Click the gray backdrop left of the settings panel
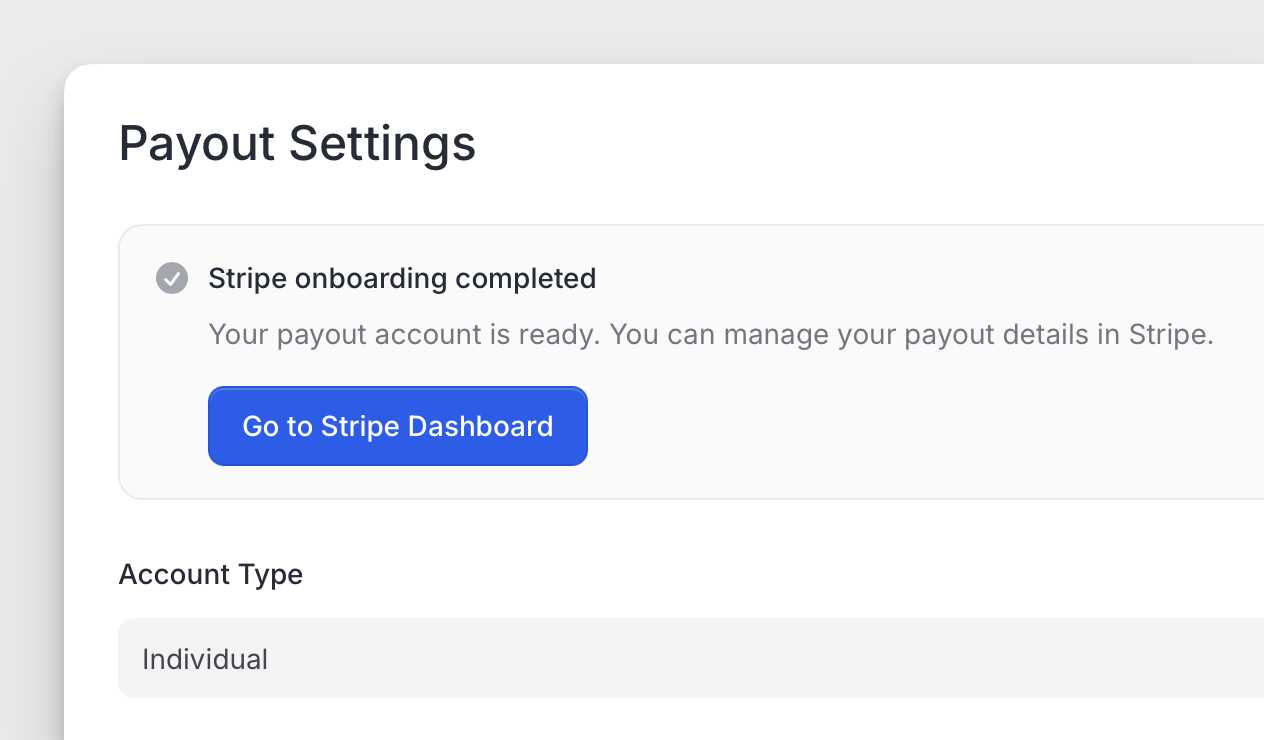 (x=30, y=400)
